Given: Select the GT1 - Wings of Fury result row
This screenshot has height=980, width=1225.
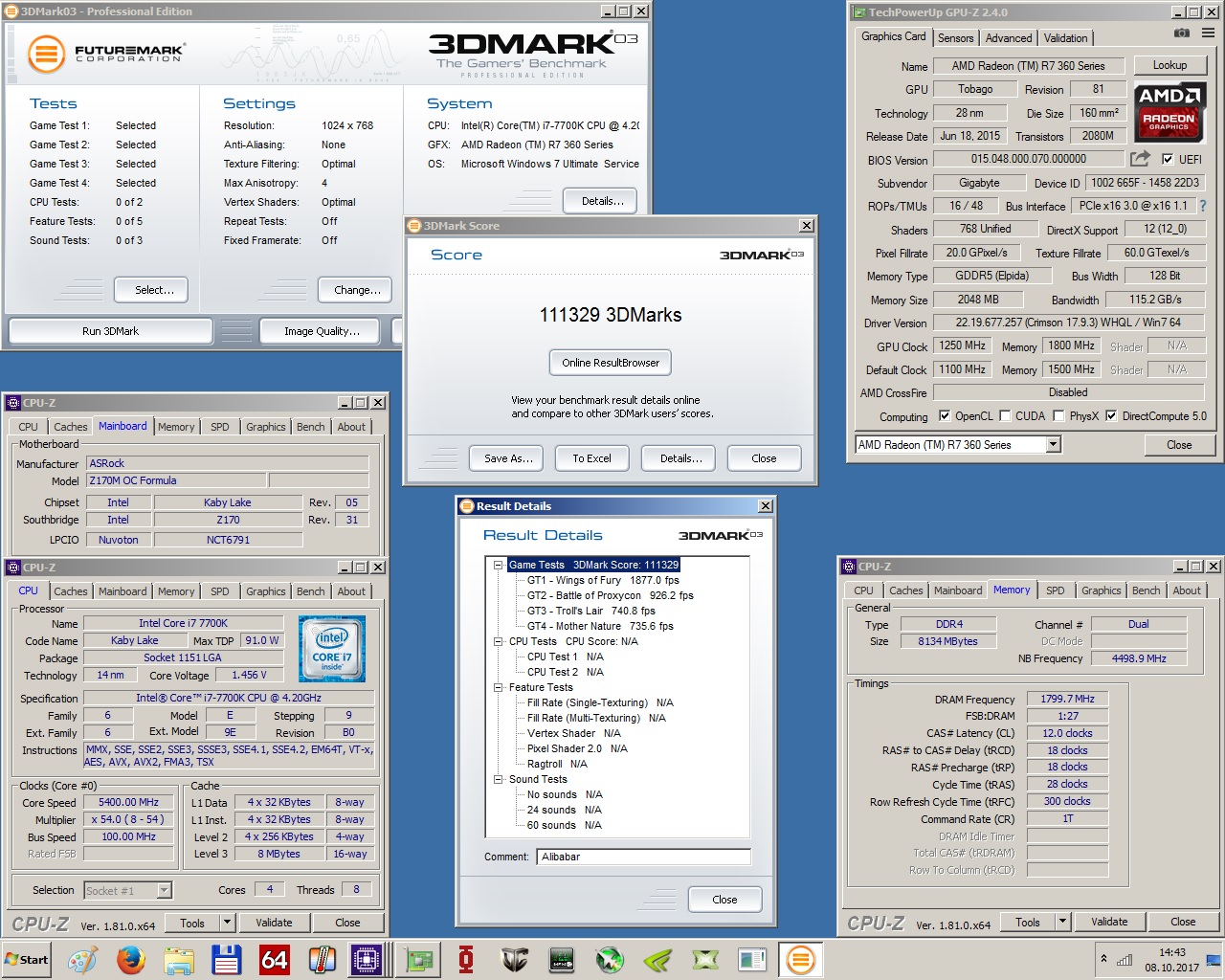Looking at the screenshot, I should pyautogui.click(x=603, y=580).
